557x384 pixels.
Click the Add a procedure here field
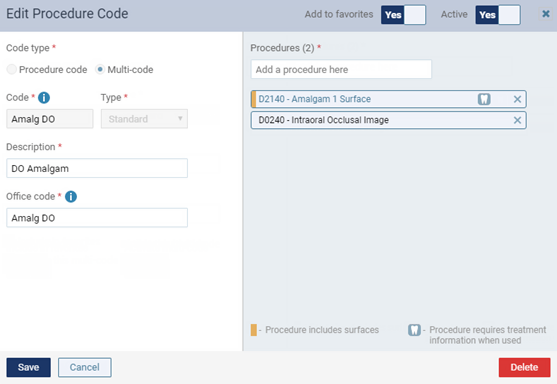tap(341, 69)
